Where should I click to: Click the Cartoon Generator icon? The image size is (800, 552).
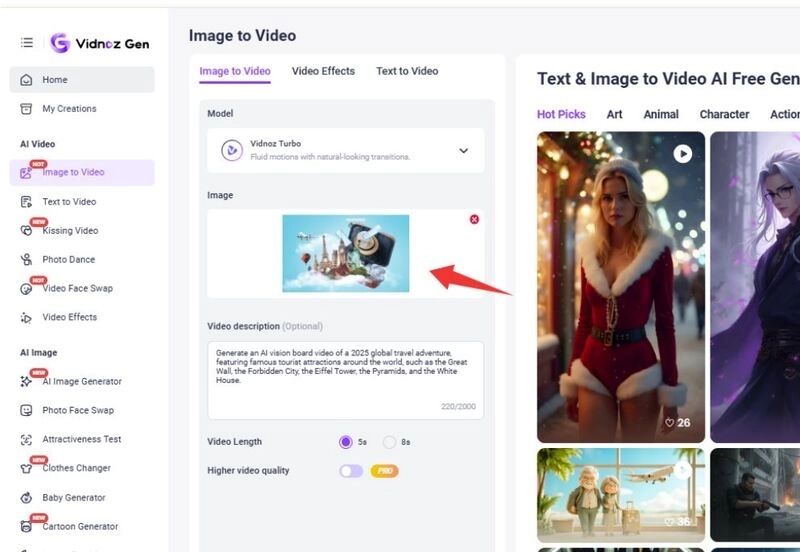point(26,526)
